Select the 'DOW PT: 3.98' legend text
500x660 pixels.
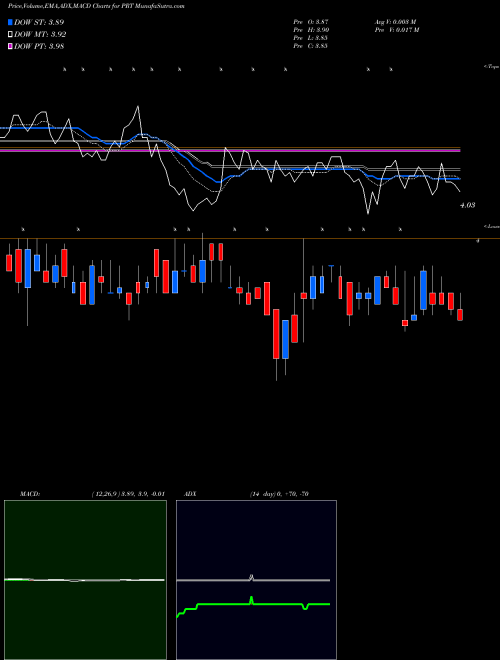39,47
